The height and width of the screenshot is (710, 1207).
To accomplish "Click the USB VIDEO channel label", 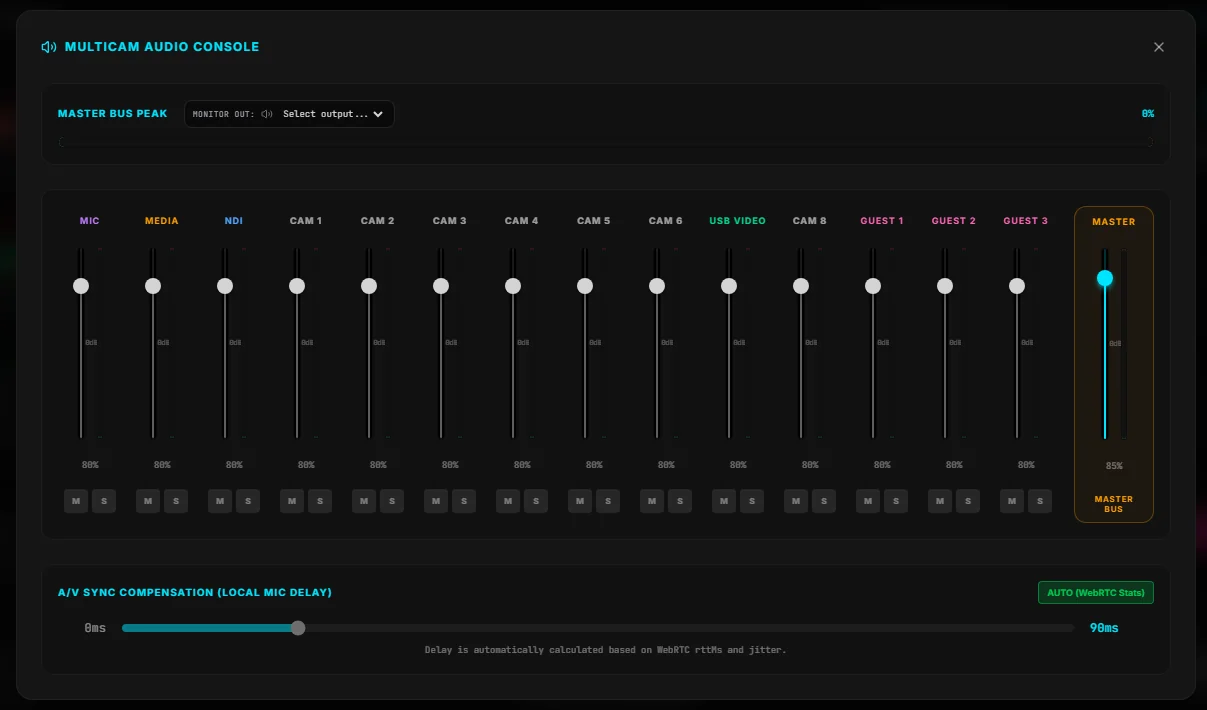I will coord(738,221).
